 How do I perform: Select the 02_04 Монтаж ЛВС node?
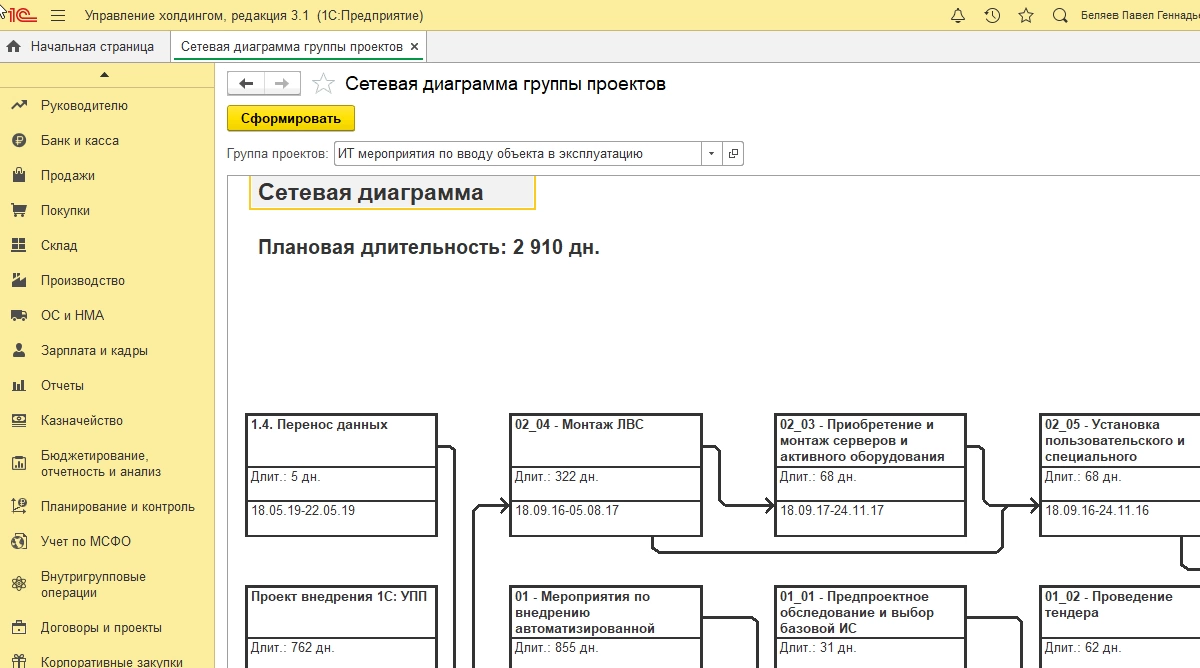click(x=606, y=474)
